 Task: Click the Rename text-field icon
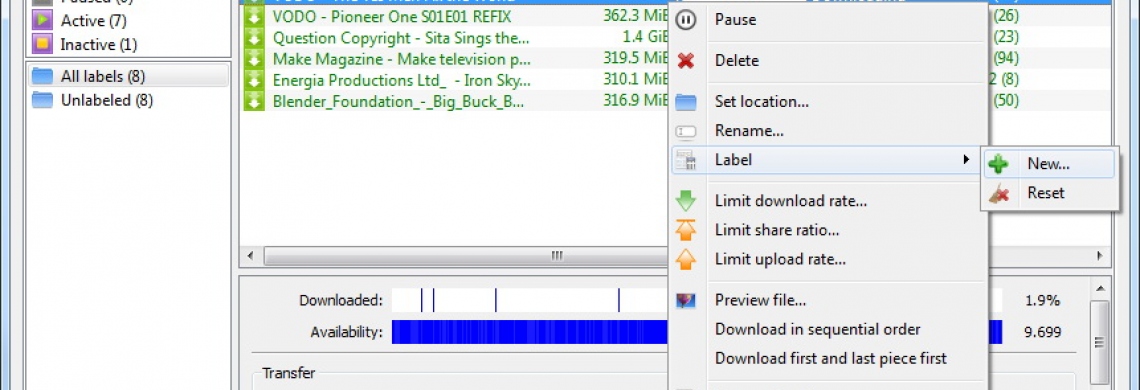coord(686,132)
